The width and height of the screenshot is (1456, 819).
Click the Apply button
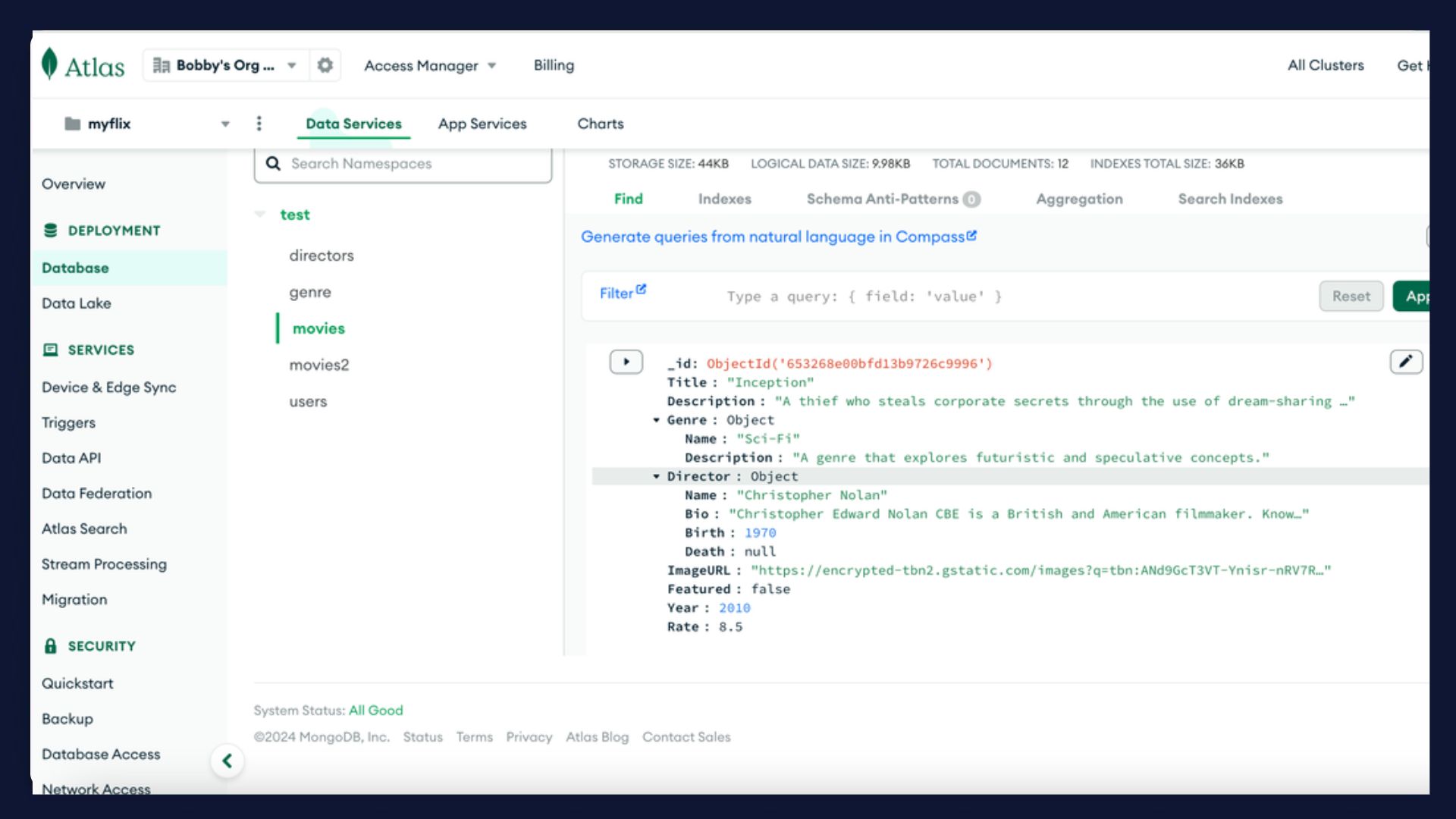click(x=1411, y=297)
